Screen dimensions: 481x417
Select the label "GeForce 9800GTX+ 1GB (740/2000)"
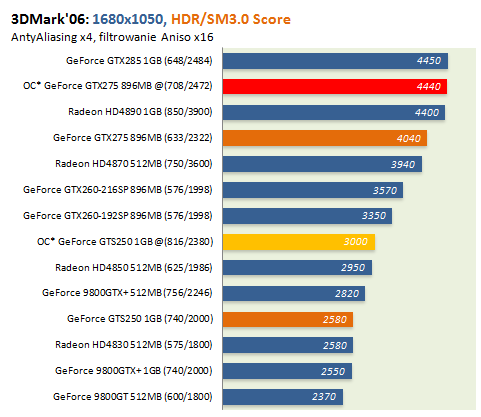[134, 371]
